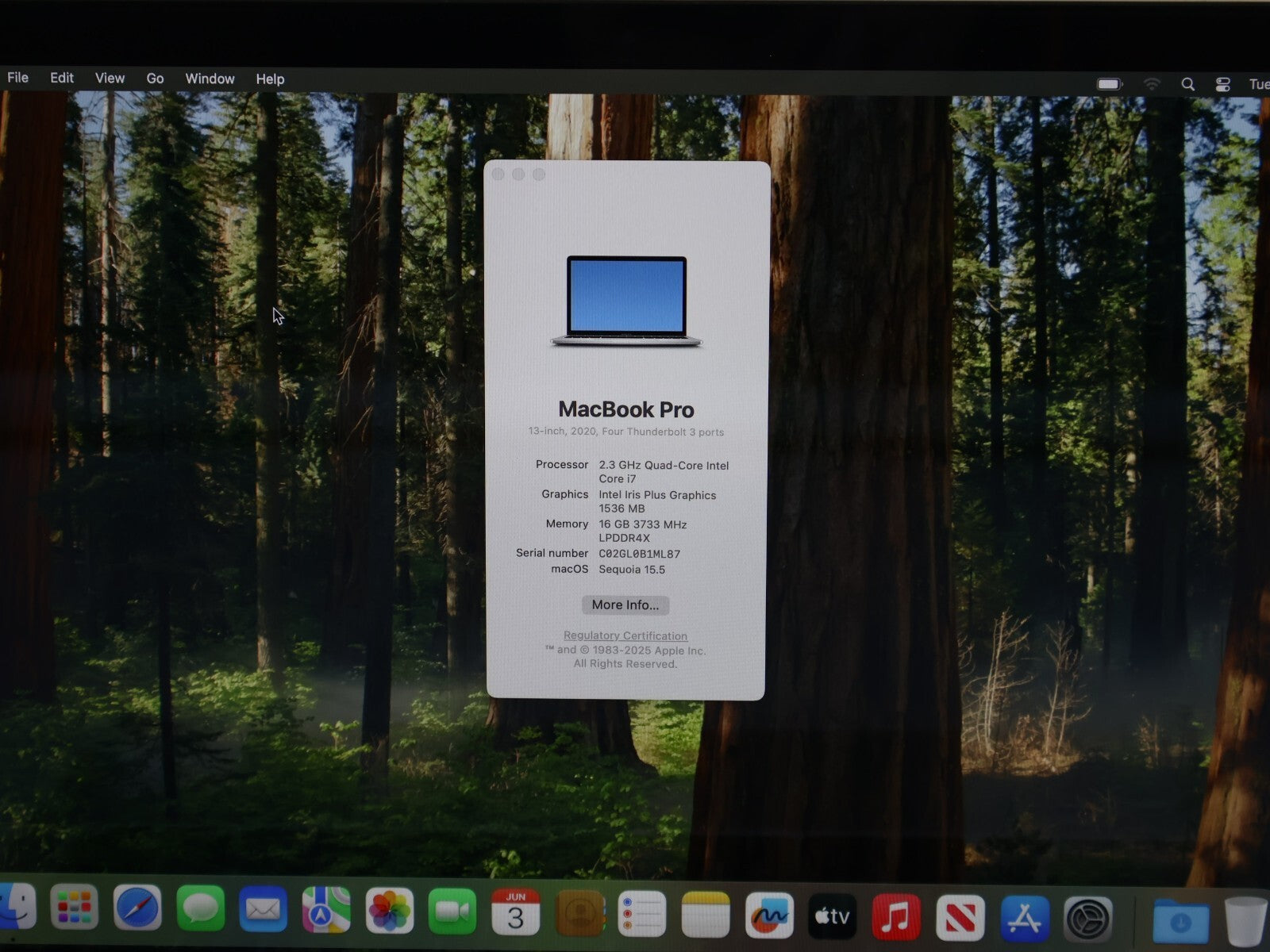Open Apple TV from the Dock
Screen dimensions: 1270x952
point(833,916)
